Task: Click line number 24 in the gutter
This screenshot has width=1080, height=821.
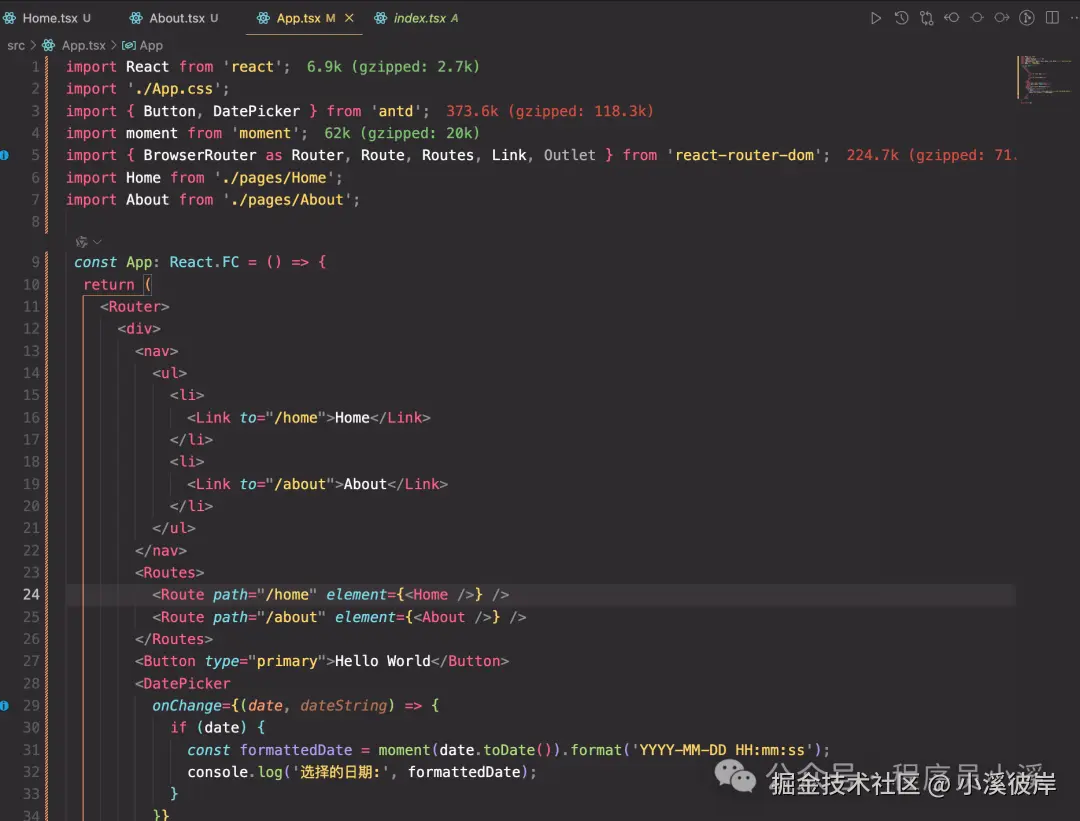Action: point(31,594)
